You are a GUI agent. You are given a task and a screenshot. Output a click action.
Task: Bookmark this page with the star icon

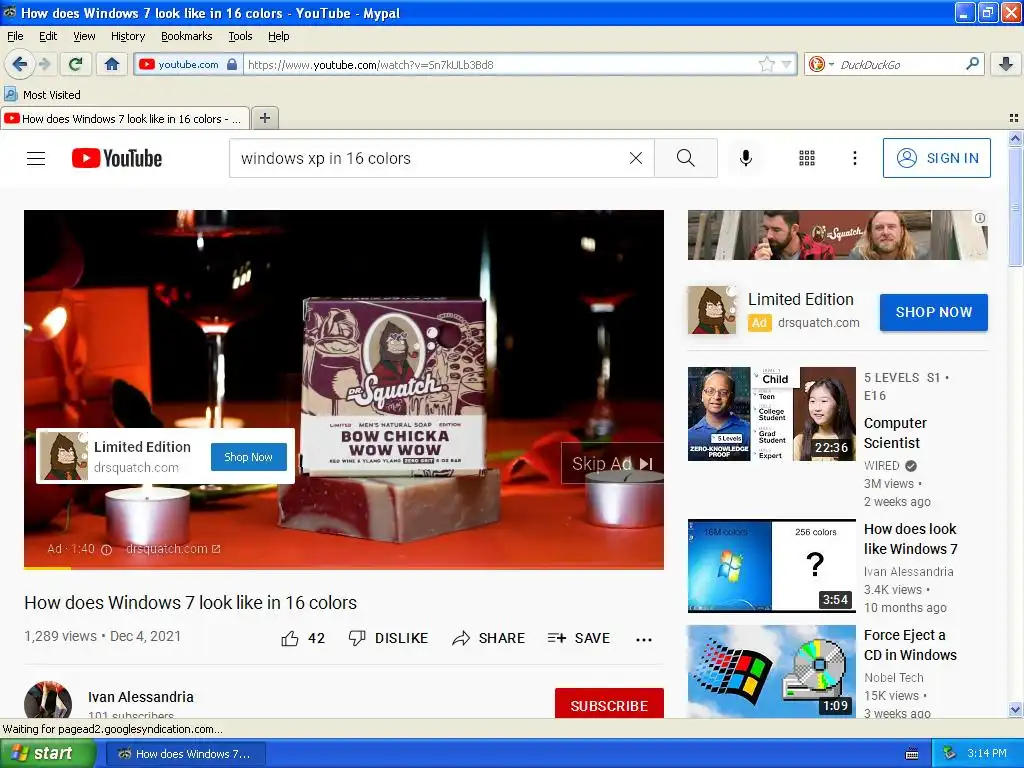[x=767, y=64]
